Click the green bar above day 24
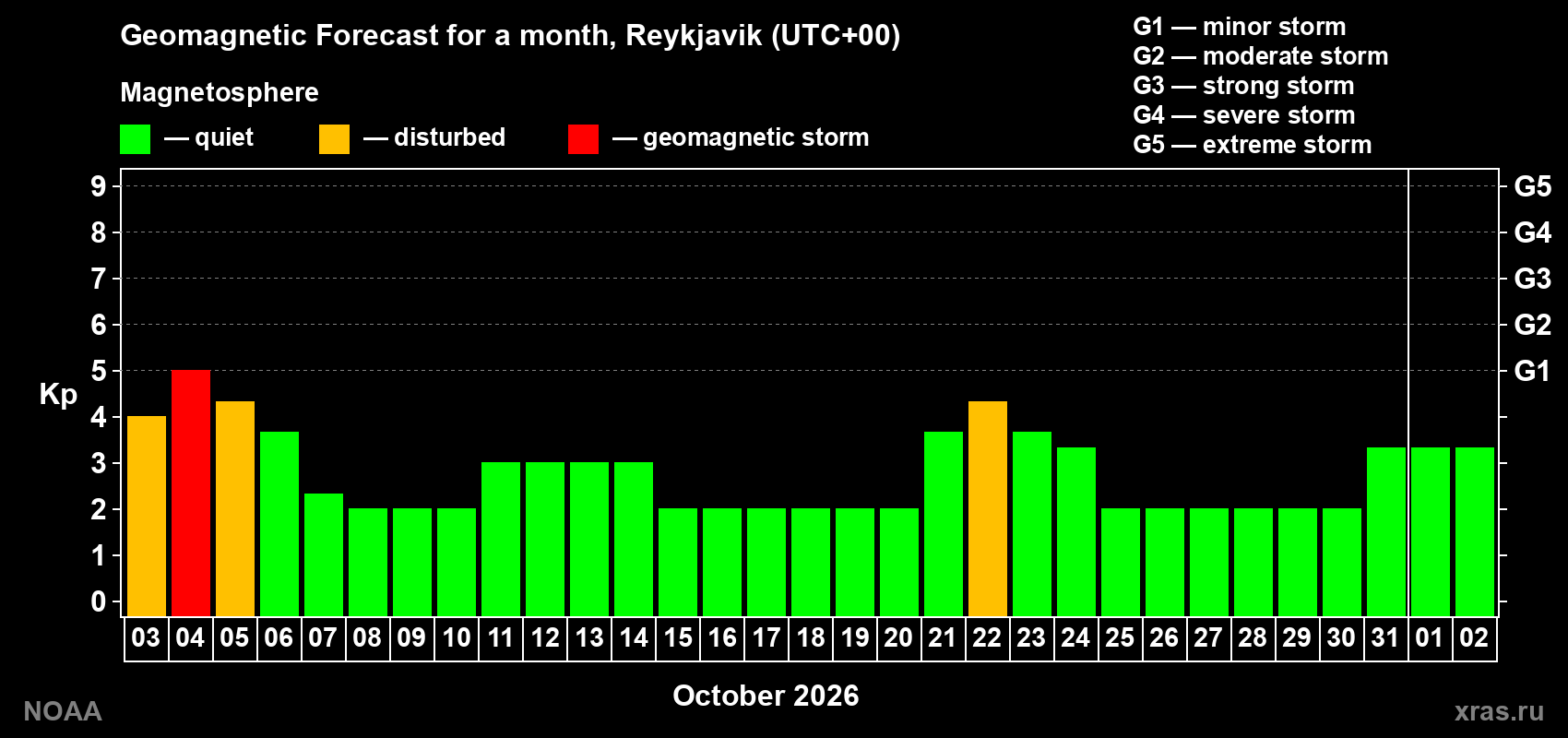 [1076, 531]
